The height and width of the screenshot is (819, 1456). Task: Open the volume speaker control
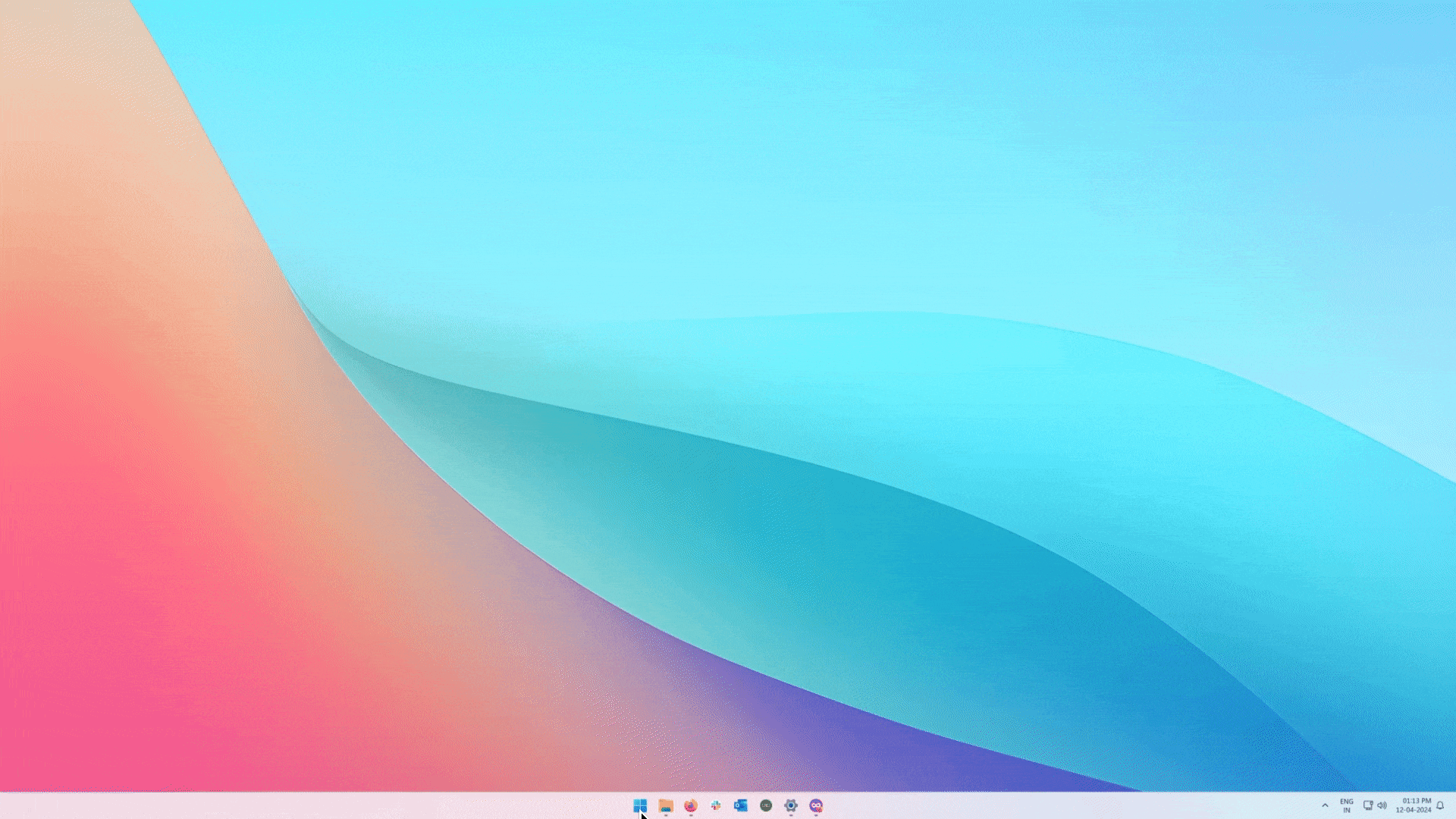coord(1382,805)
